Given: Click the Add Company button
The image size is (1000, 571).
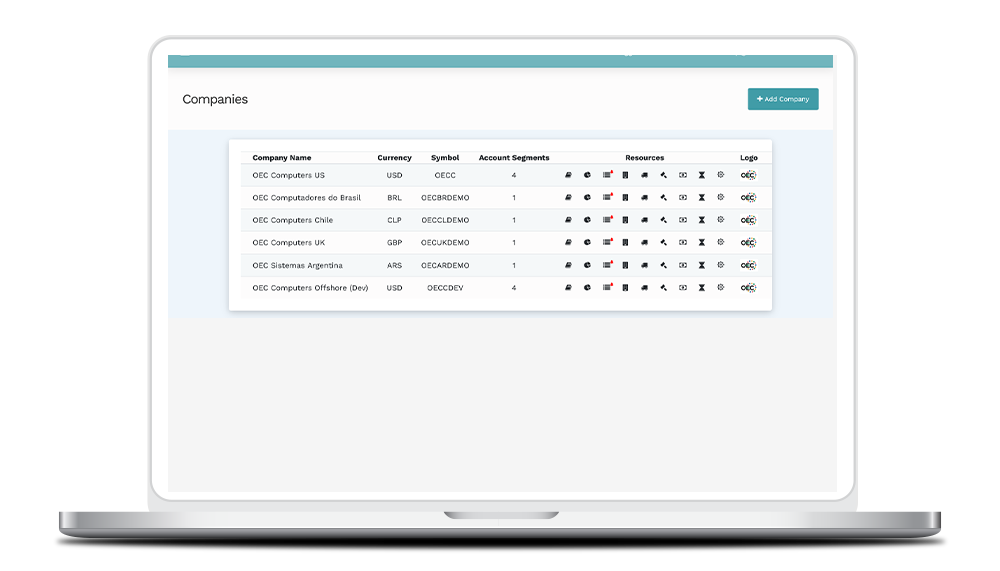Looking at the screenshot, I should click(783, 99).
